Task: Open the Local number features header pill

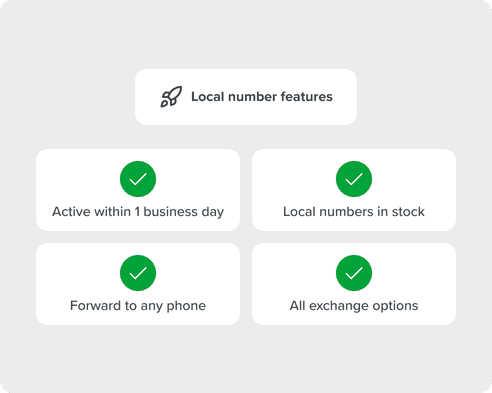Action: 246,97
